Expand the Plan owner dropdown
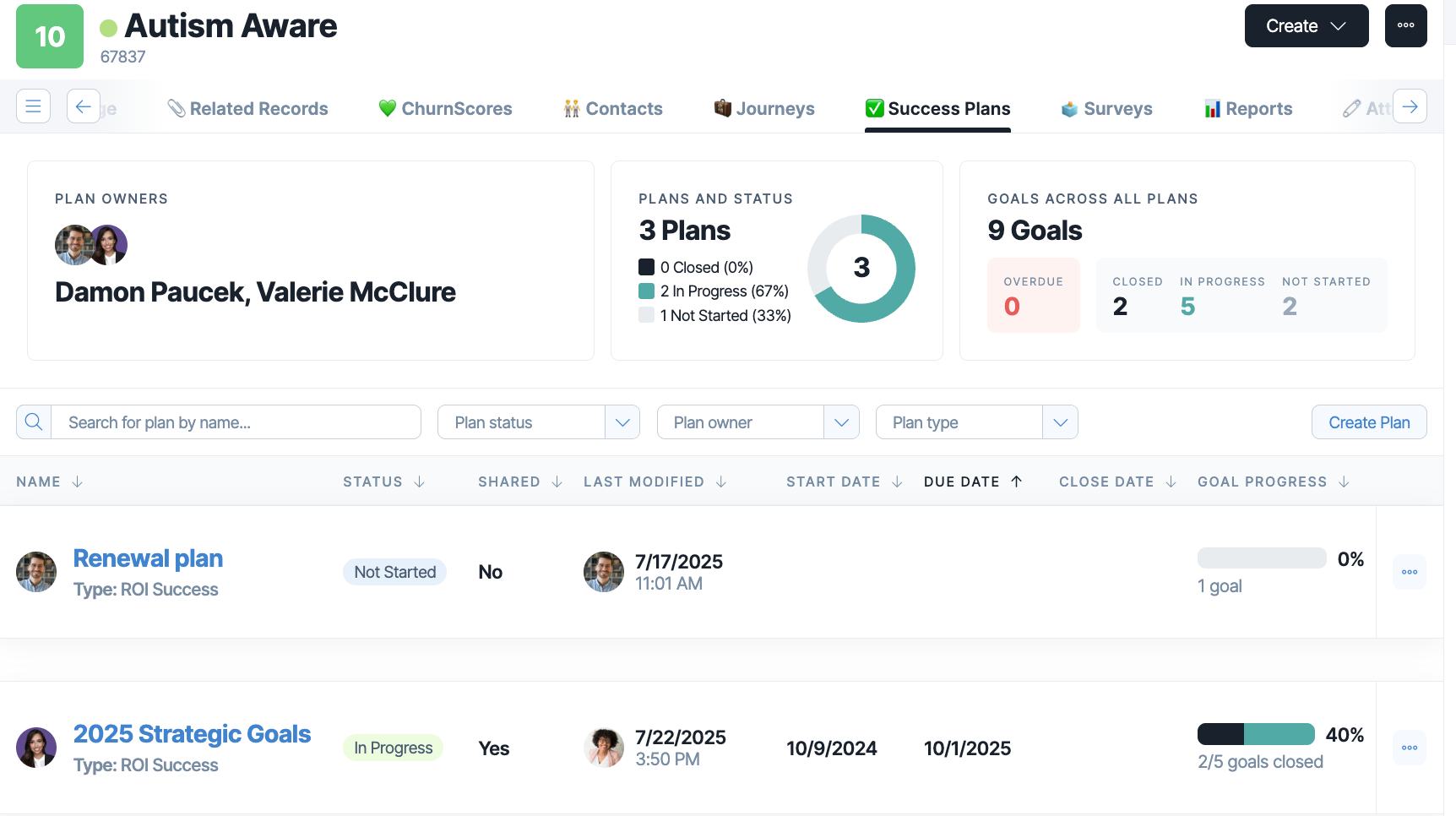 point(841,422)
